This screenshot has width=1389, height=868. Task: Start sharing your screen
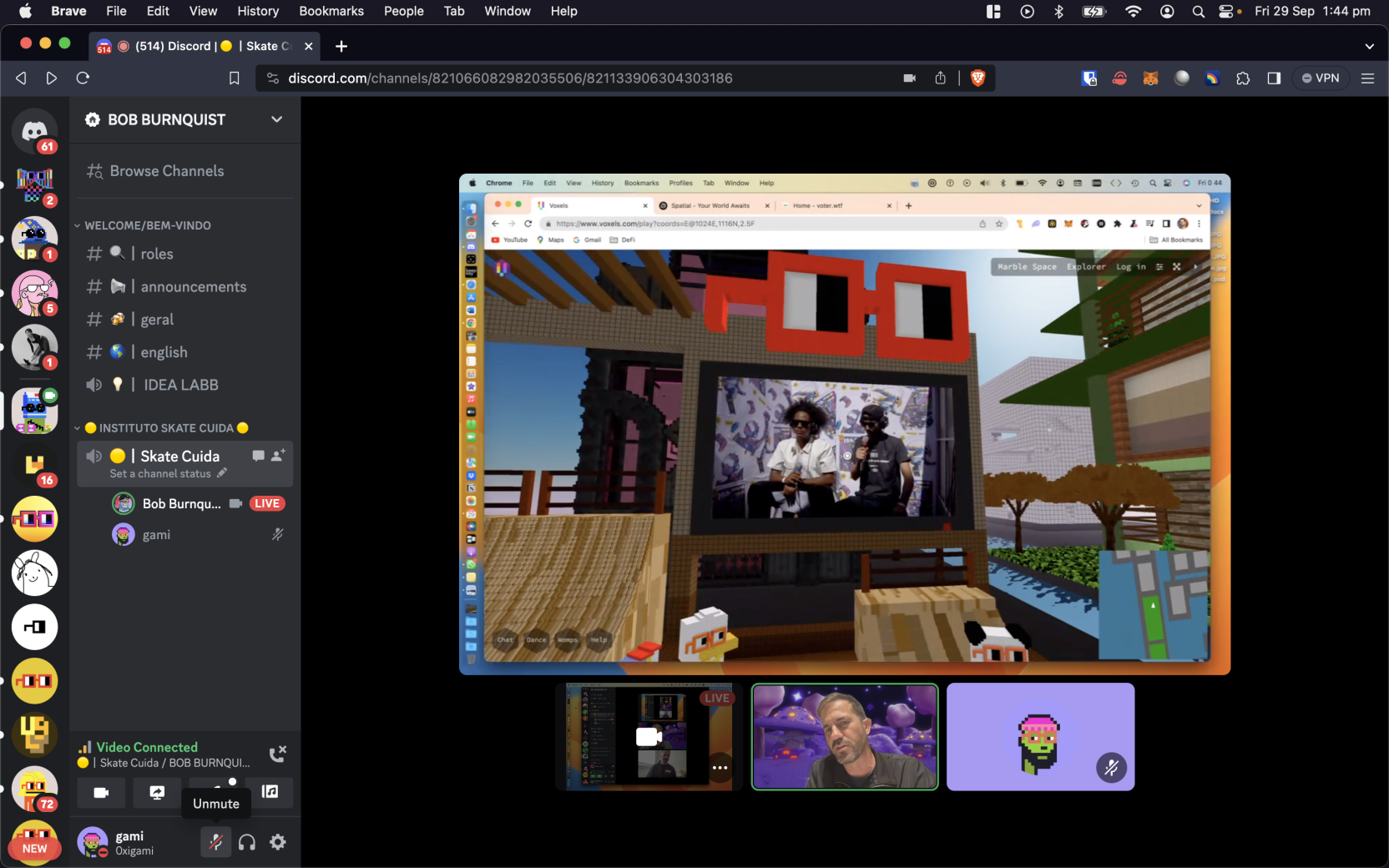click(157, 792)
